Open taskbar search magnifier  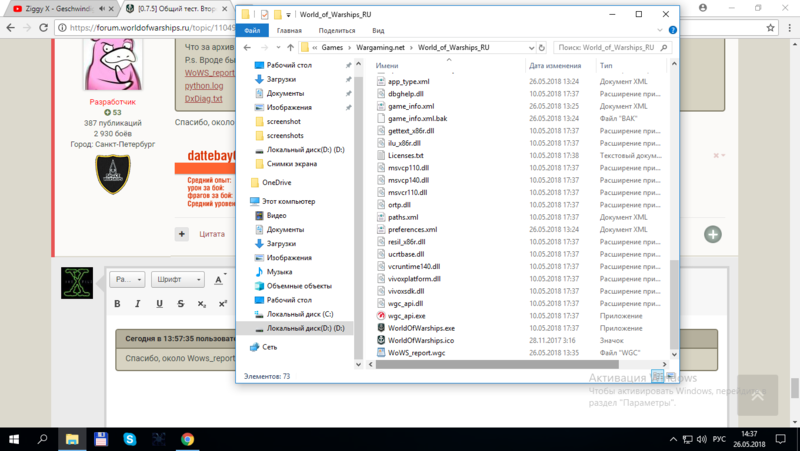point(43,439)
